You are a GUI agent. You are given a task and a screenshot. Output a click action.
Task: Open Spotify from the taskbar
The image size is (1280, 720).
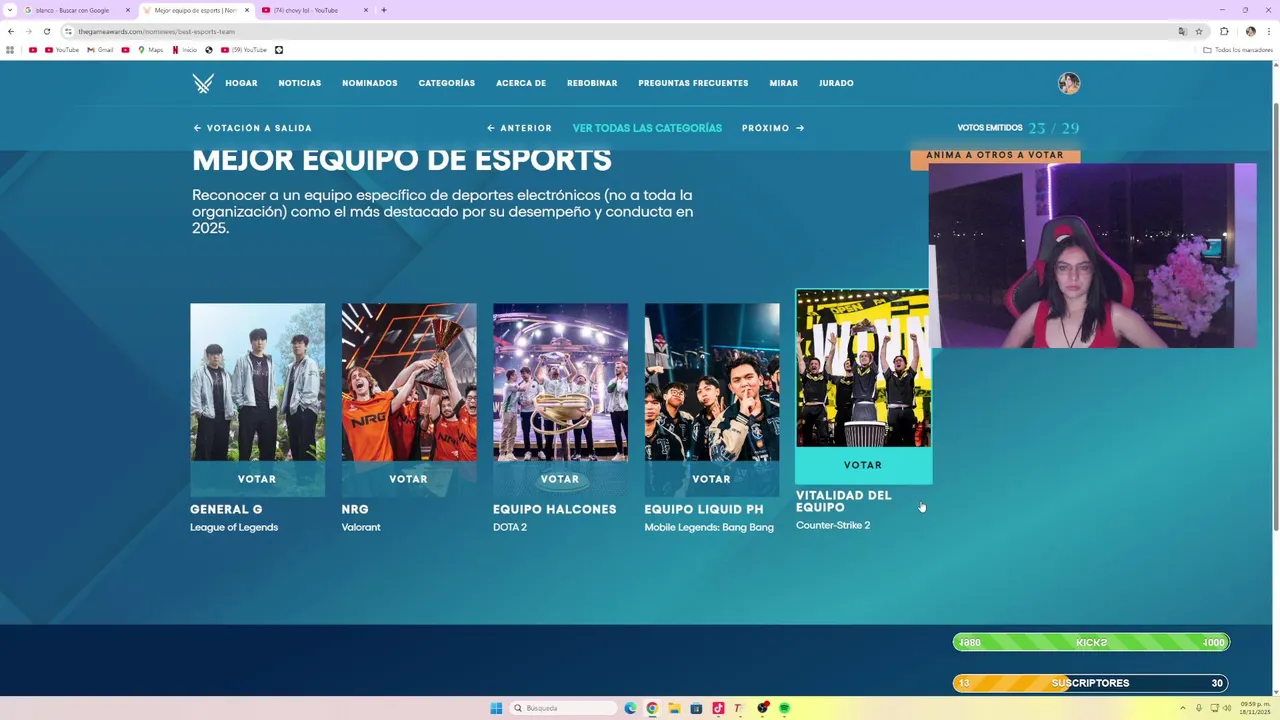pyautogui.click(x=784, y=708)
